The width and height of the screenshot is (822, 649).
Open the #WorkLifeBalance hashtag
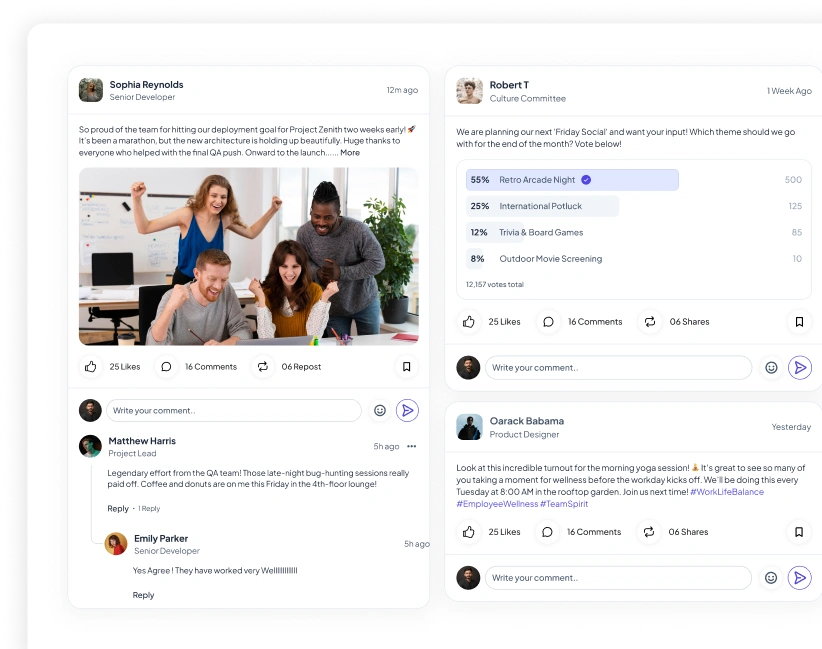point(727,492)
